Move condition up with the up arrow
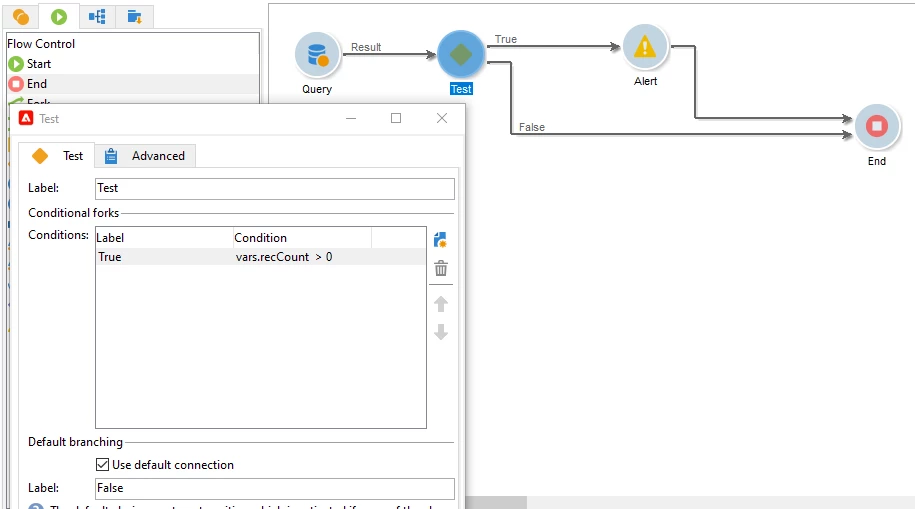The width and height of the screenshot is (915, 509). tap(441, 304)
